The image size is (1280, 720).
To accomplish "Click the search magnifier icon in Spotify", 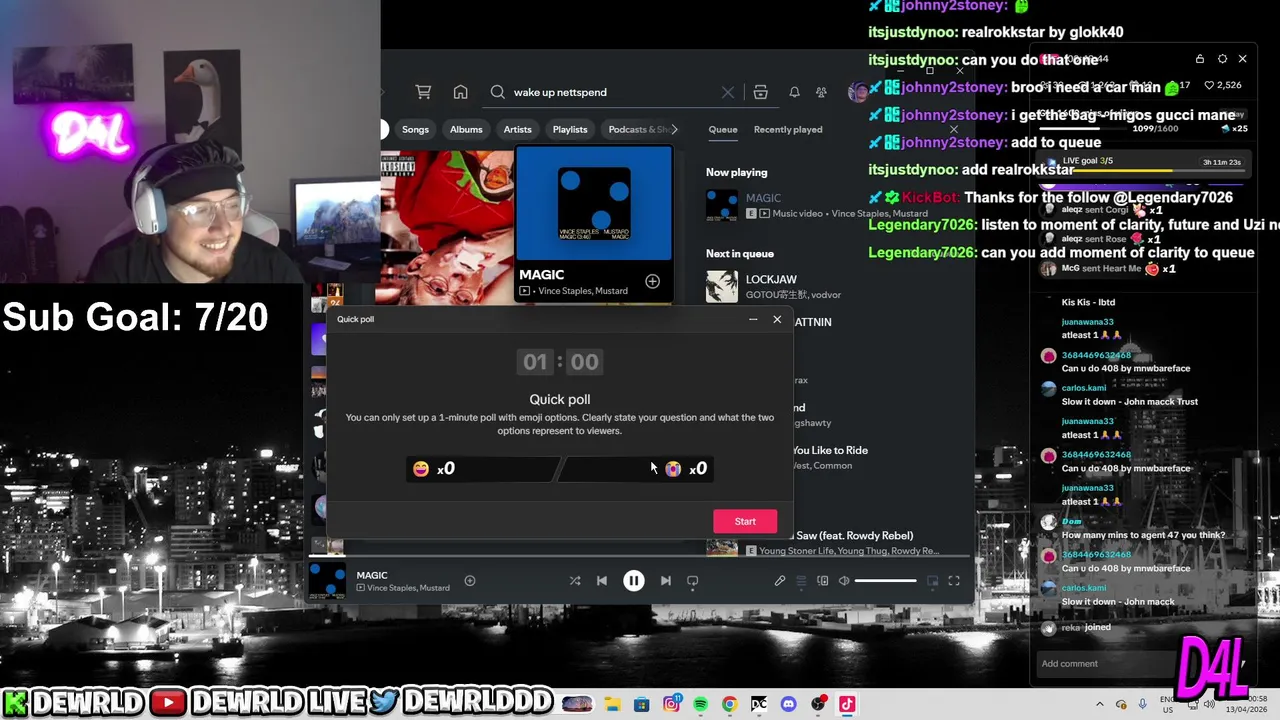I will (498, 92).
